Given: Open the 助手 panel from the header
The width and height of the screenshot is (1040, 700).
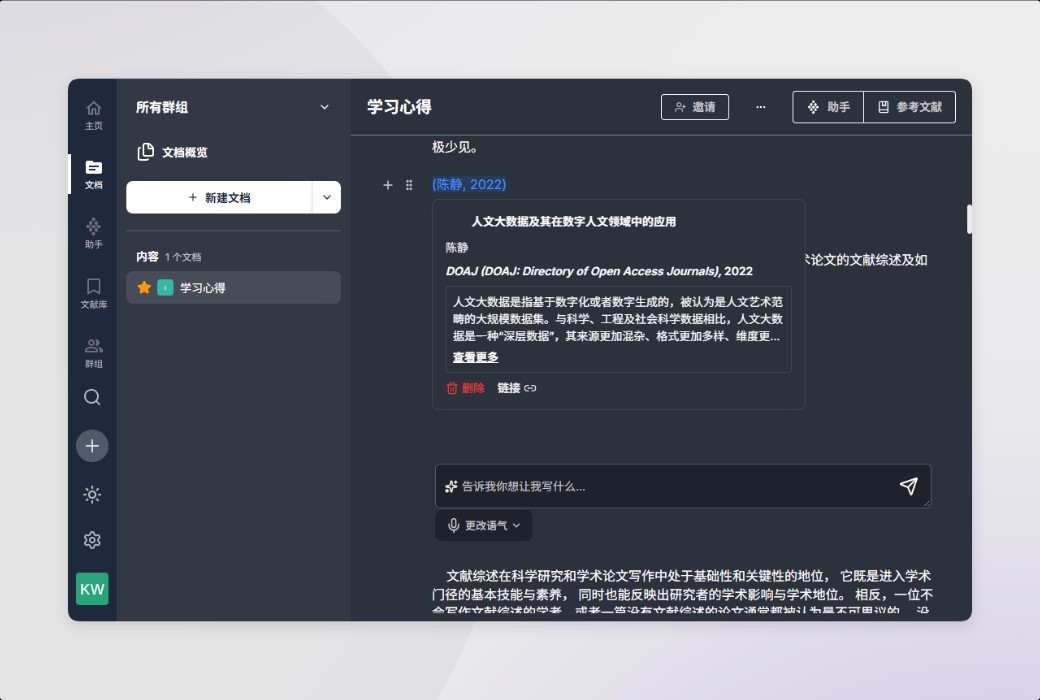Looking at the screenshot, I should [x=828, y=107].
